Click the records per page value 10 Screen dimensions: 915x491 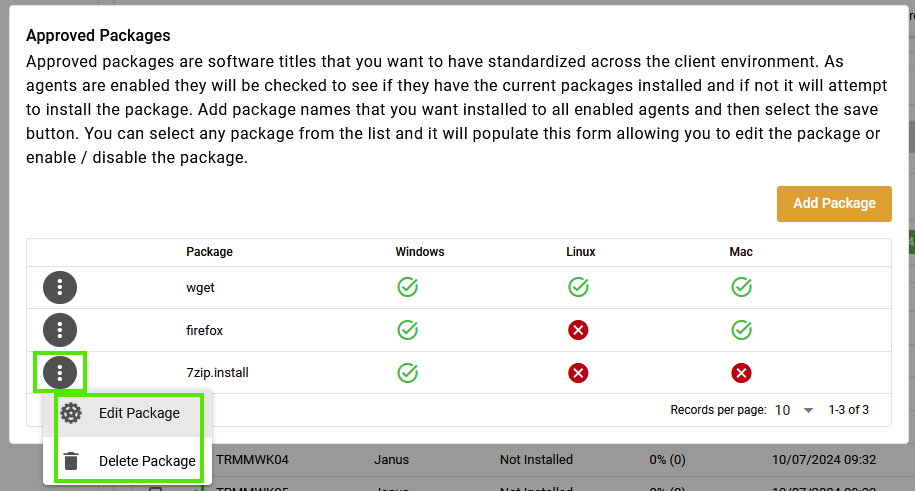pyautogui.click(x=782, y=410)
